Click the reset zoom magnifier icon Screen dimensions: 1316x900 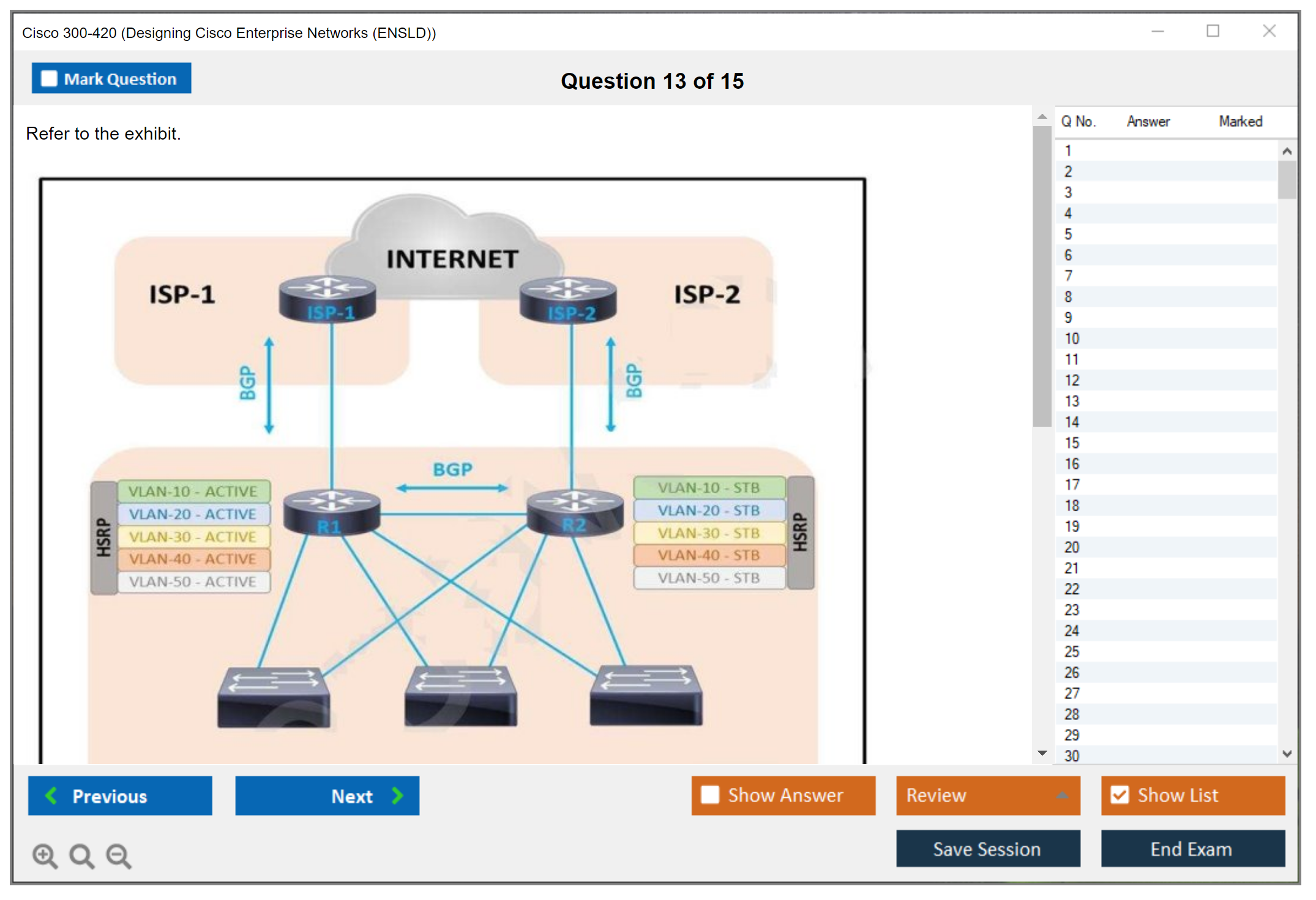81,855
